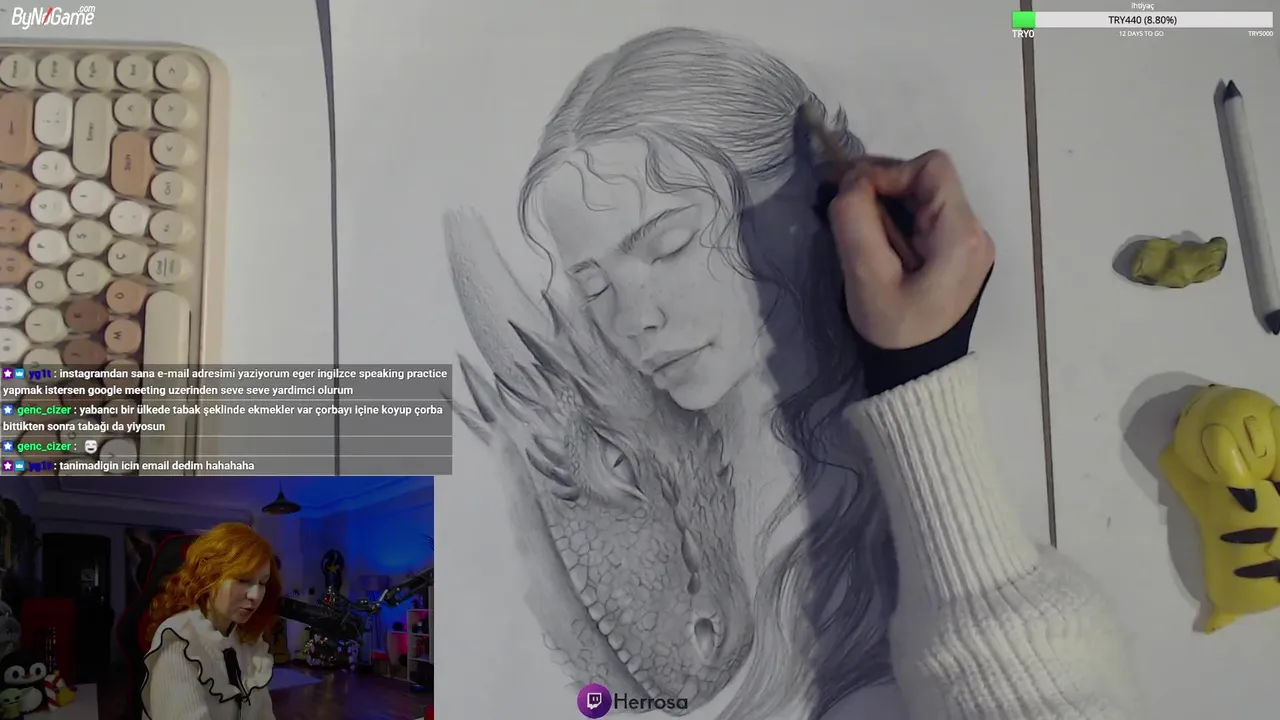Click the İhtiyaç goal title
The width and height of the screenshot is (1280, 720).
[1142, 6]
